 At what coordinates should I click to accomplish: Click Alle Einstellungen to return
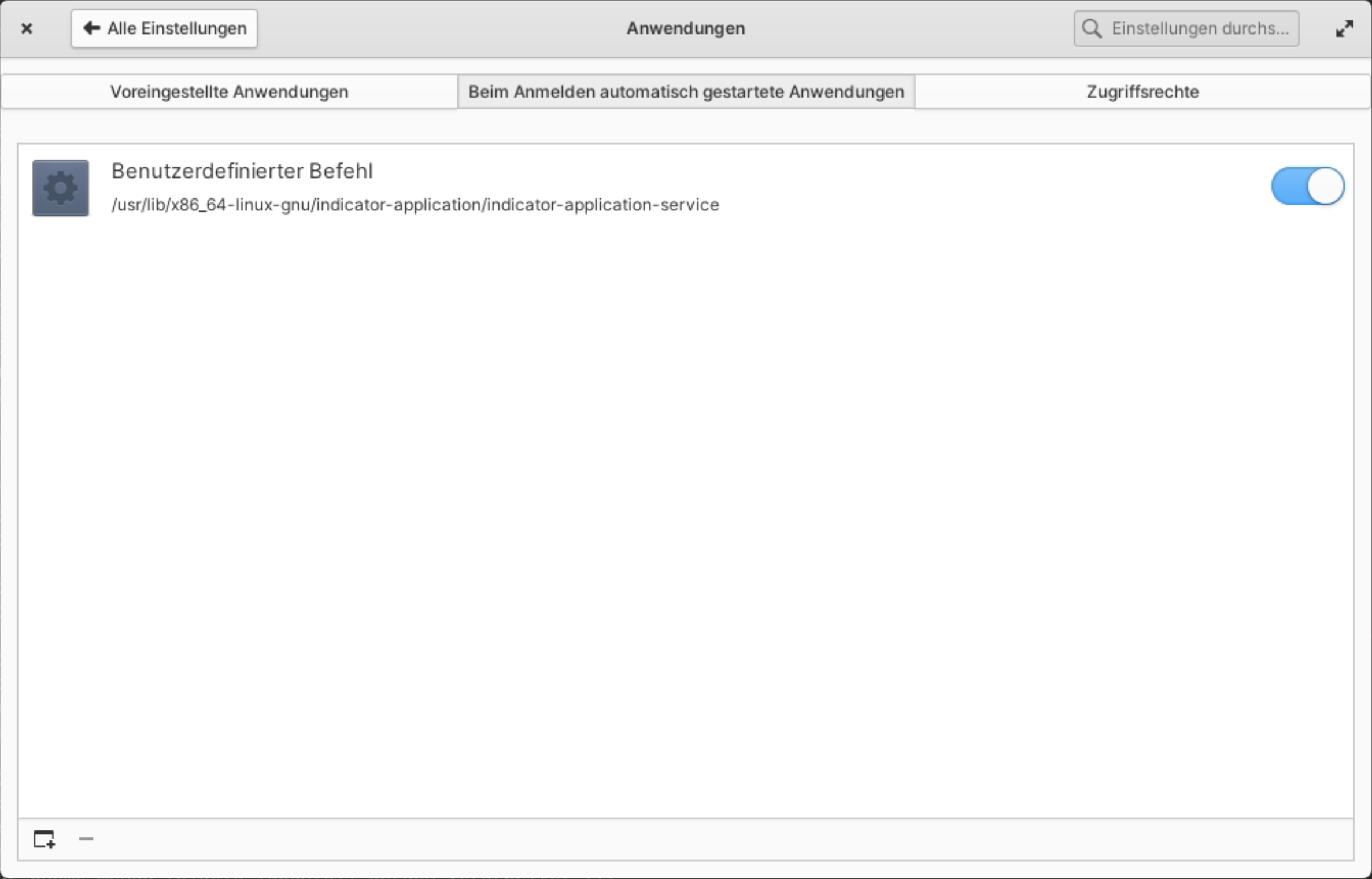[164, 28]
